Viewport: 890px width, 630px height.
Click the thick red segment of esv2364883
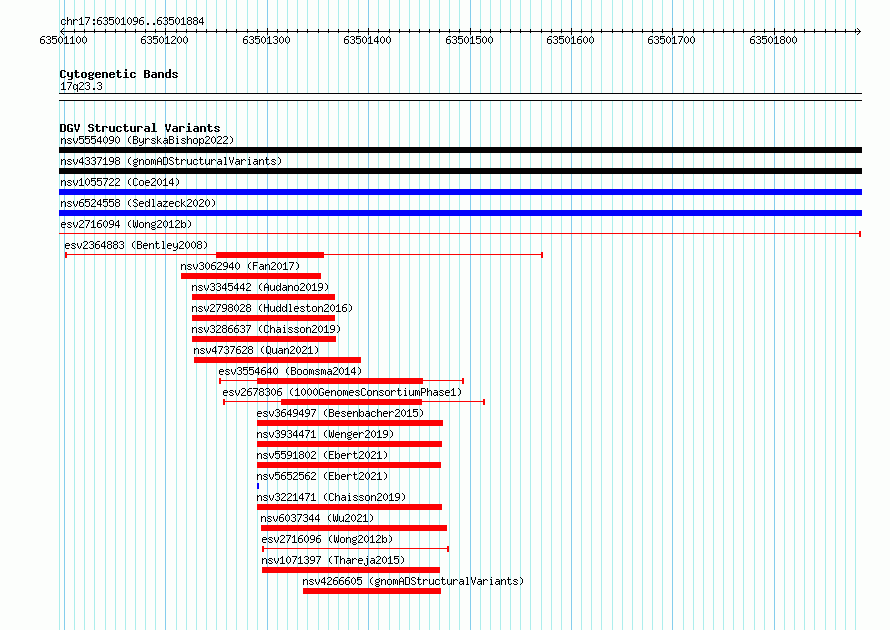click(270, 255)
